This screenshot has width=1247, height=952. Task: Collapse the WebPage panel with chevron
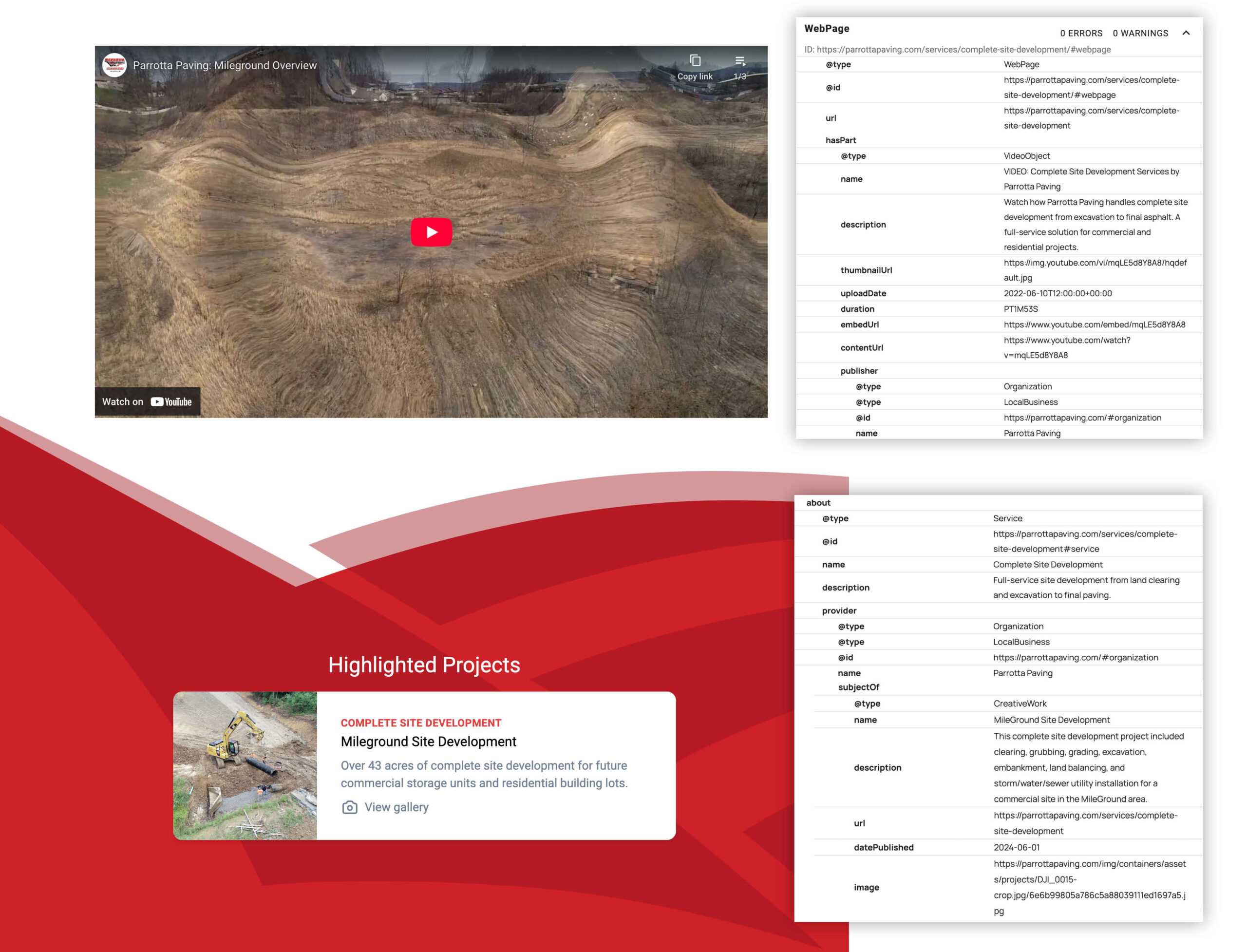point(1186,33)
